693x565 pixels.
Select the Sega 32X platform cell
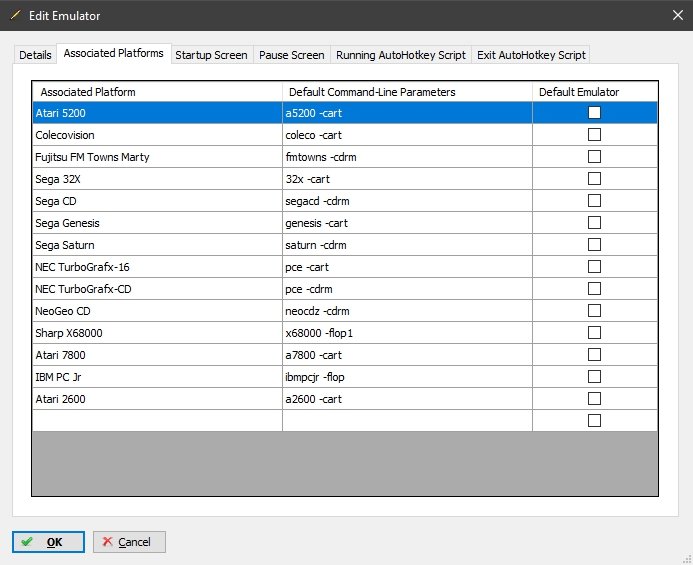point(157,179)
